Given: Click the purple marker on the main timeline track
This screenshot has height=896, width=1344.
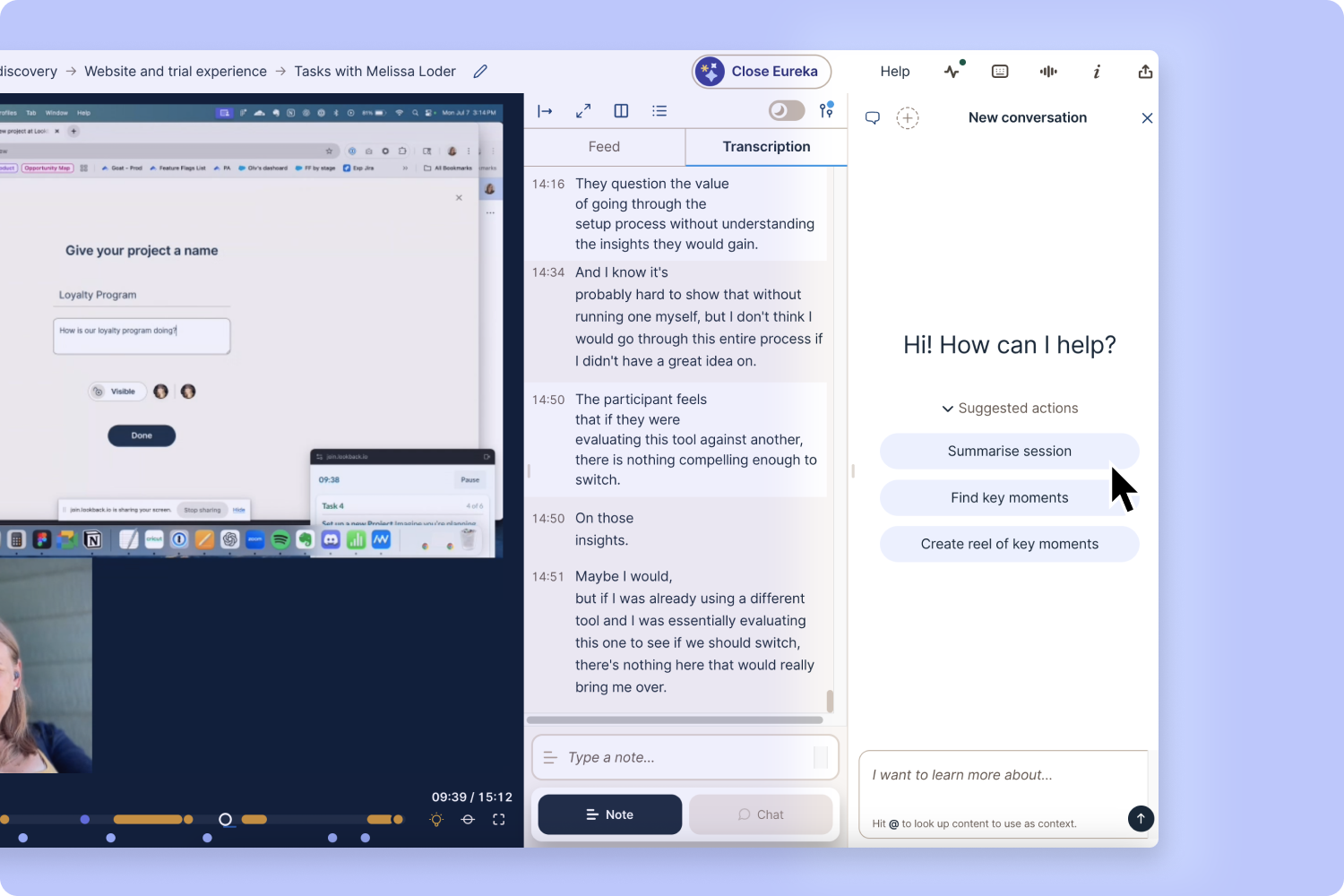Looking at the screenshot, I should pyautogui.click(x=85, y=819).
